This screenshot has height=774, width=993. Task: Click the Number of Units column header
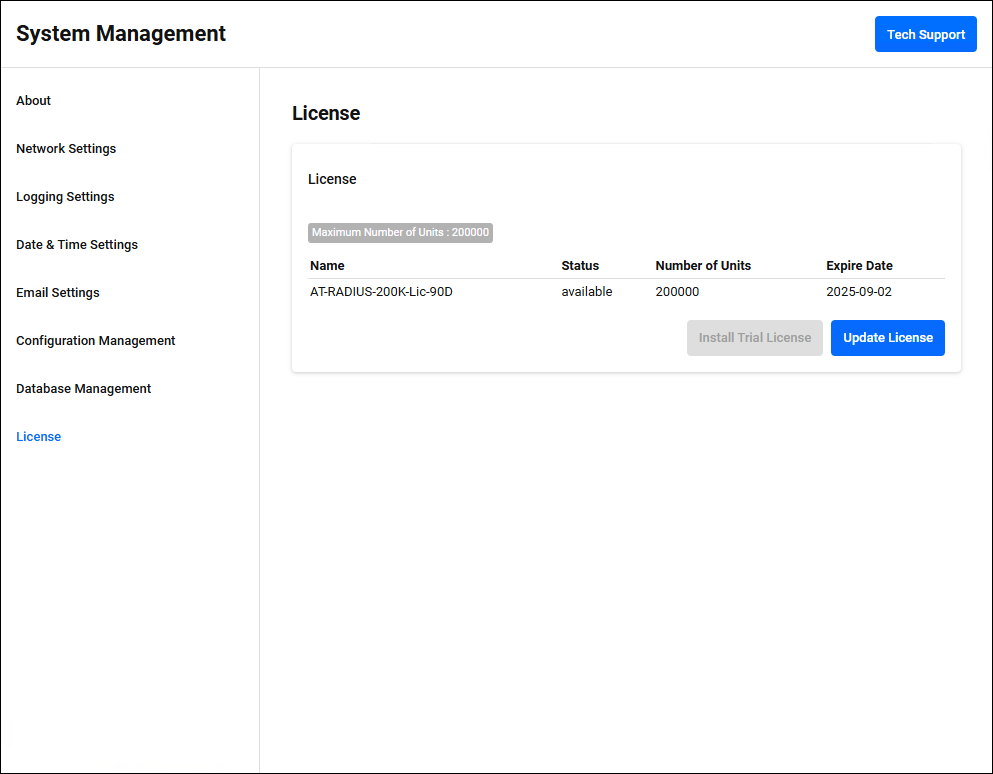click(x=703, y=266)
